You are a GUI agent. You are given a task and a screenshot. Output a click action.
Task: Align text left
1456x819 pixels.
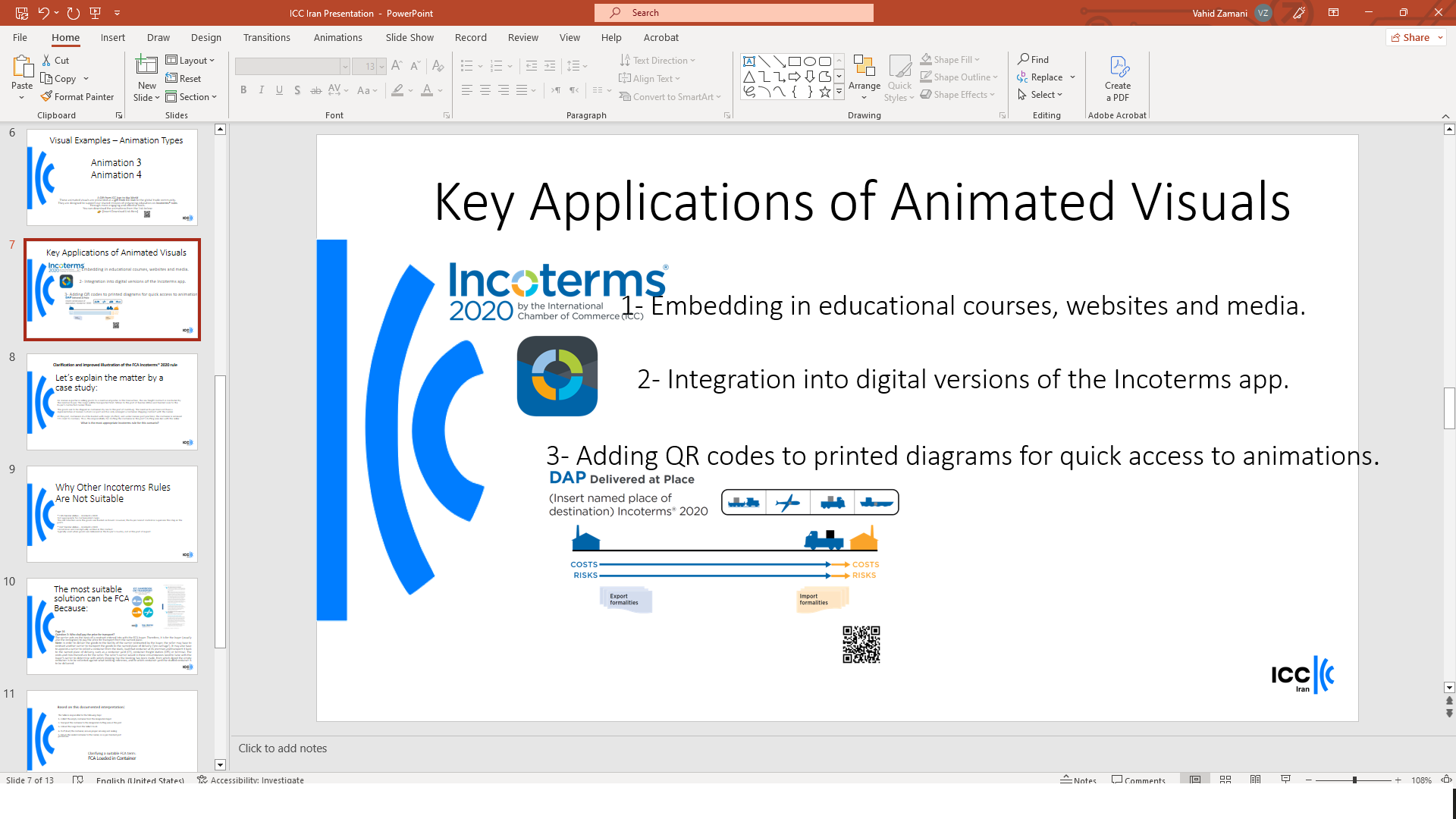(467, 90)
